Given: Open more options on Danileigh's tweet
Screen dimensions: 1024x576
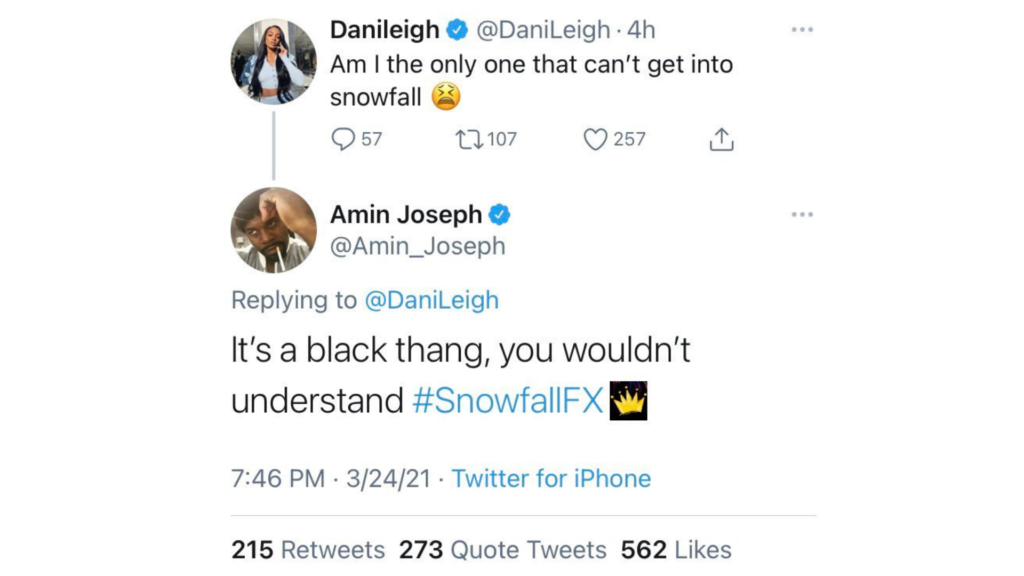Looking at the screenshot, I should [x=802, y=30].
